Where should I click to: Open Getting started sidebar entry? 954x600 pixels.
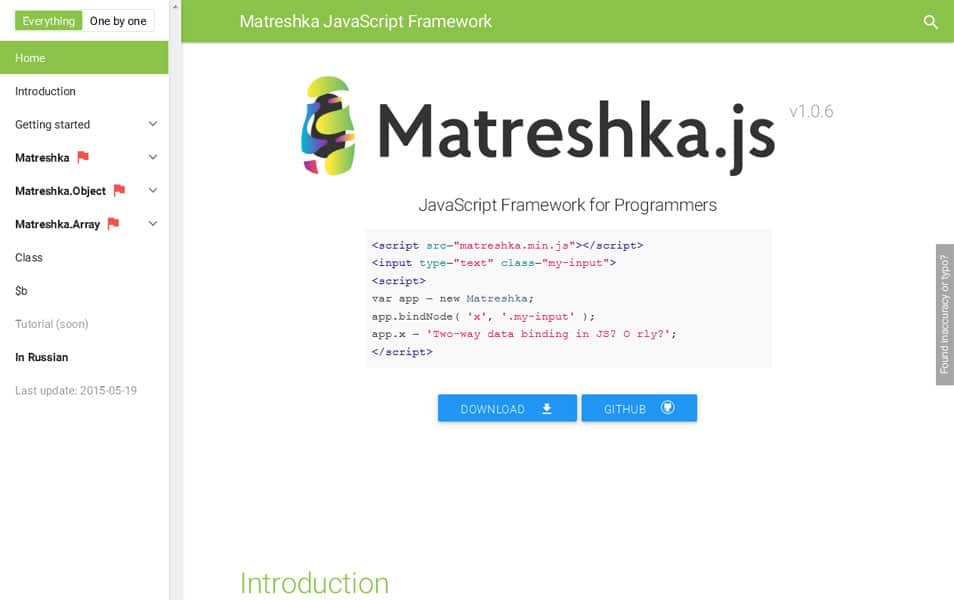[x=52, y=124]
